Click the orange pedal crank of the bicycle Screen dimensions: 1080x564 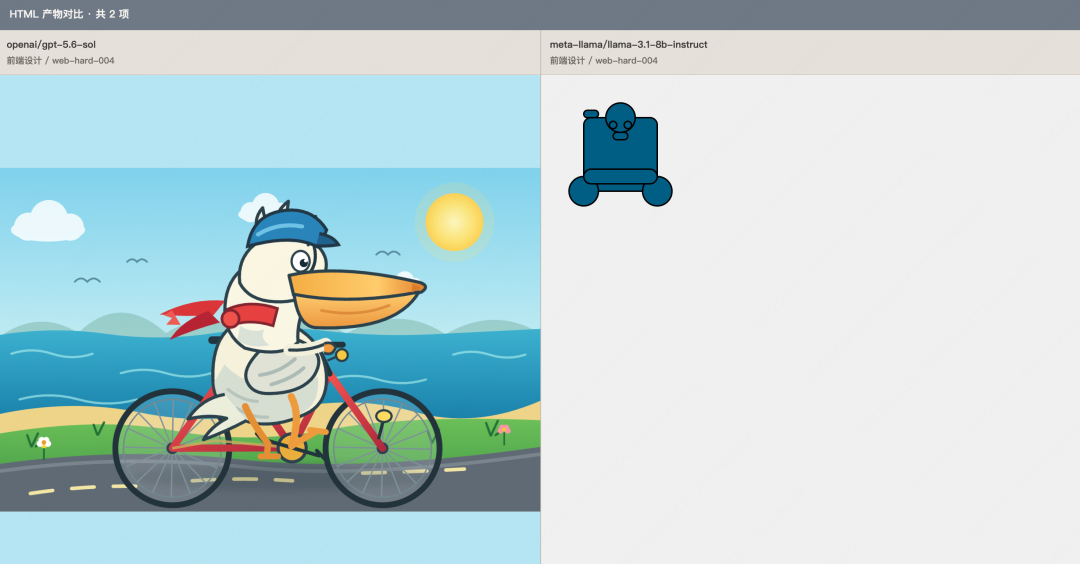point(292,450)
